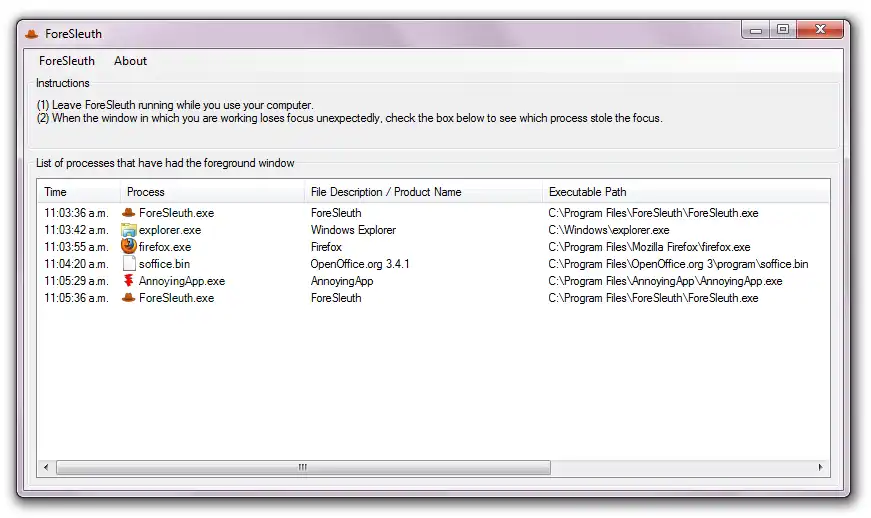Select the 11:05:29 a.m. time cell
This screenshot has width=871, height=518.
(x=76, y=281)
